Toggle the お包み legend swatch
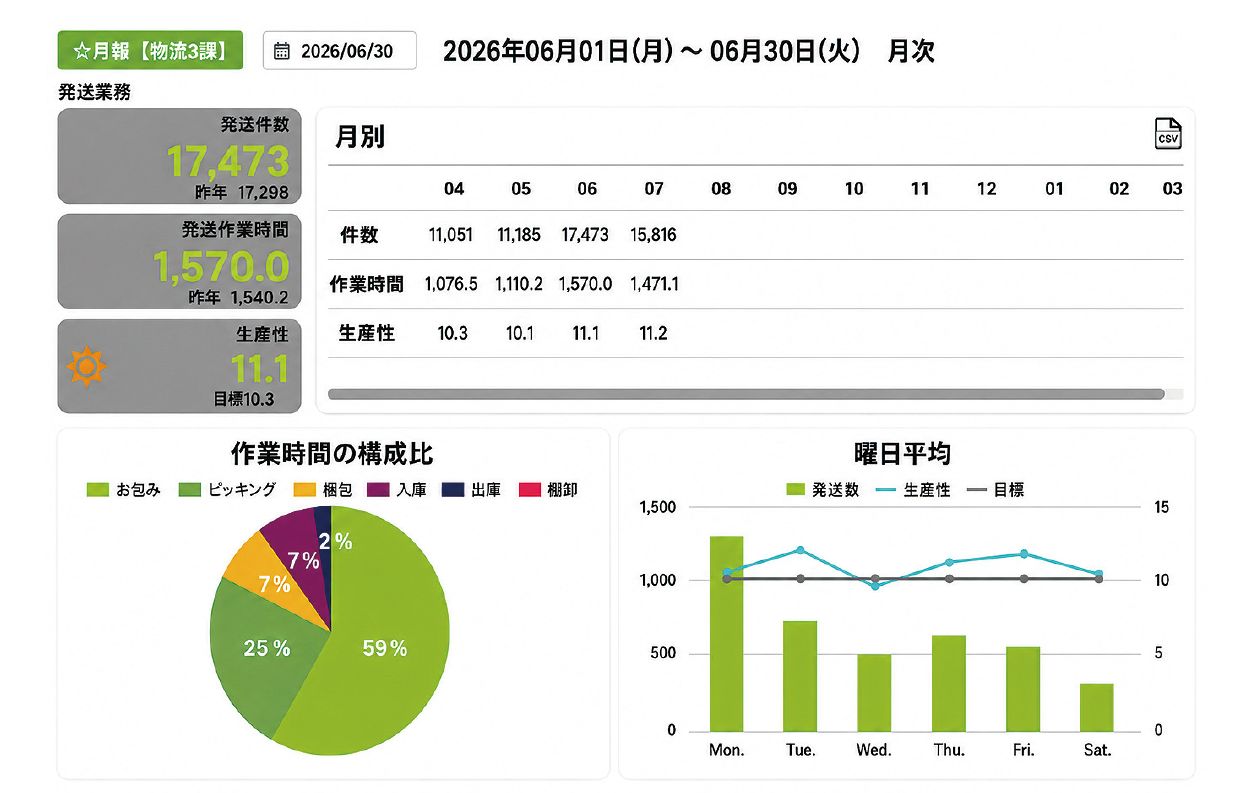 pos(98,490)
